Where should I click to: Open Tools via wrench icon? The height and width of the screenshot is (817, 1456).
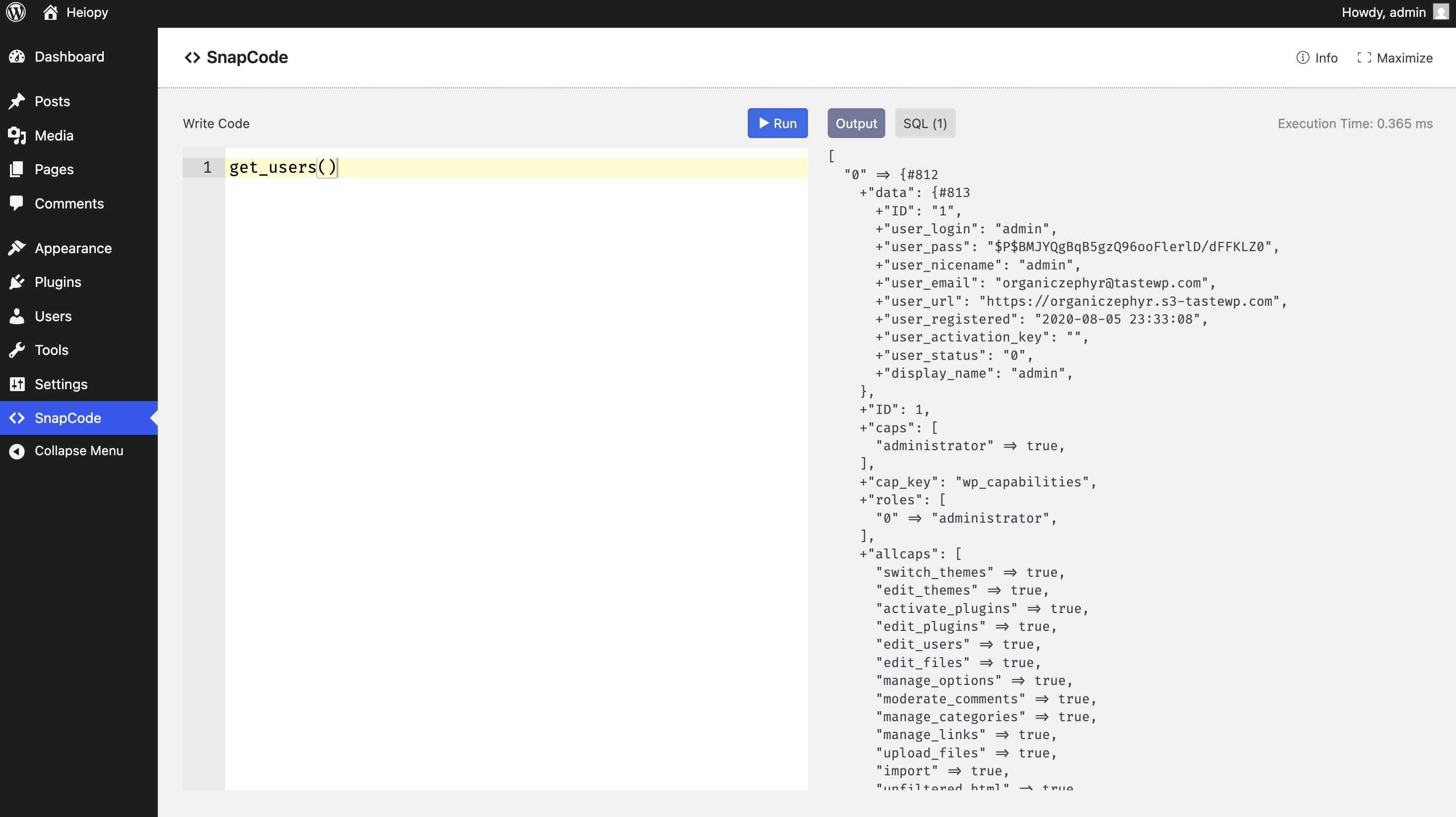[17, 350]
